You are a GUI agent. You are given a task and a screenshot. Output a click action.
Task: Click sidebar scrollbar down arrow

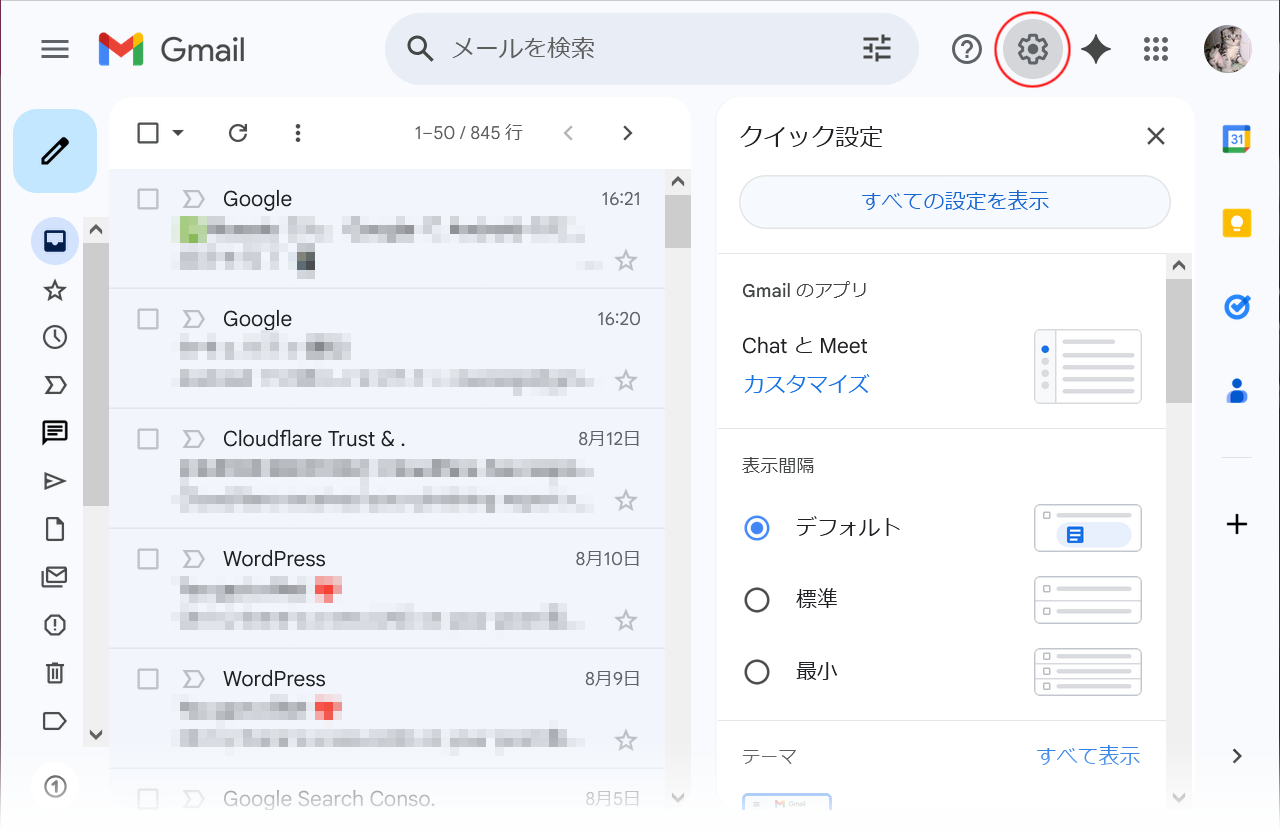(x=96, y=735)
